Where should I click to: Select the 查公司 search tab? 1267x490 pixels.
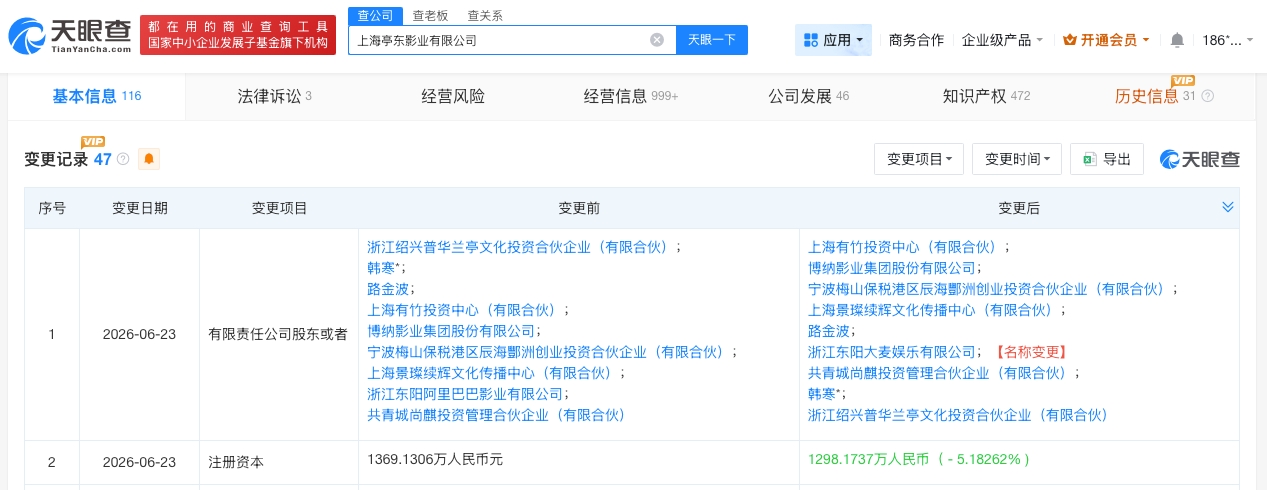pos(376,15)
